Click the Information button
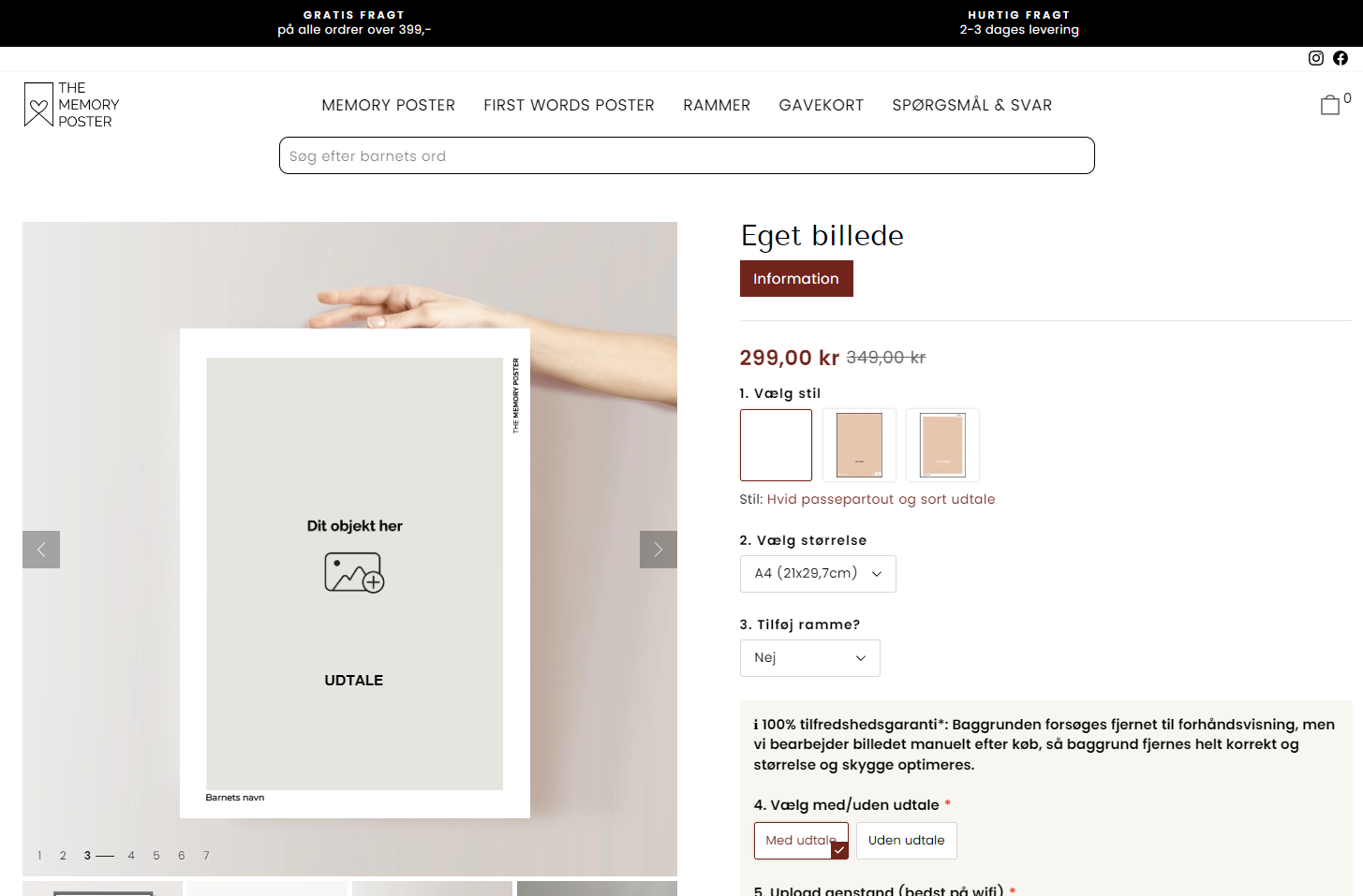The image size is (1363, 896). [796, 279]
